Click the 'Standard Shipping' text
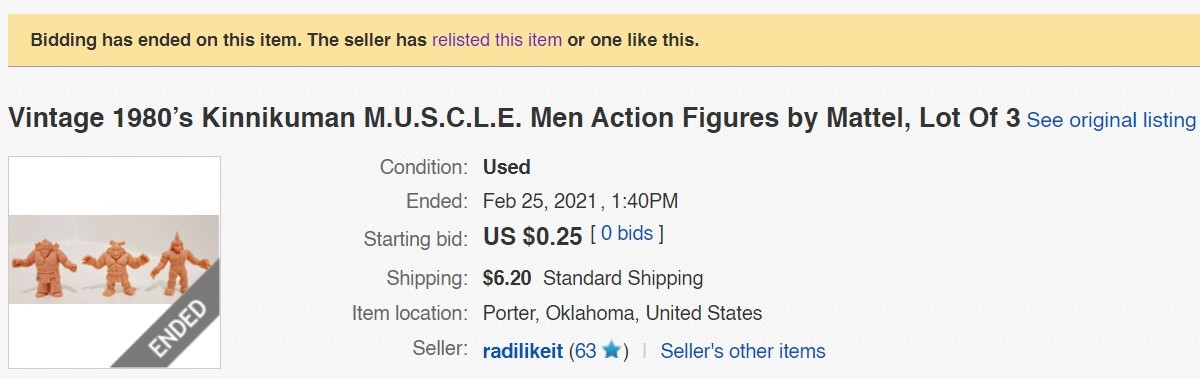Image resolution: width=1200 pixels, height=379 pixels. [623, 278]
